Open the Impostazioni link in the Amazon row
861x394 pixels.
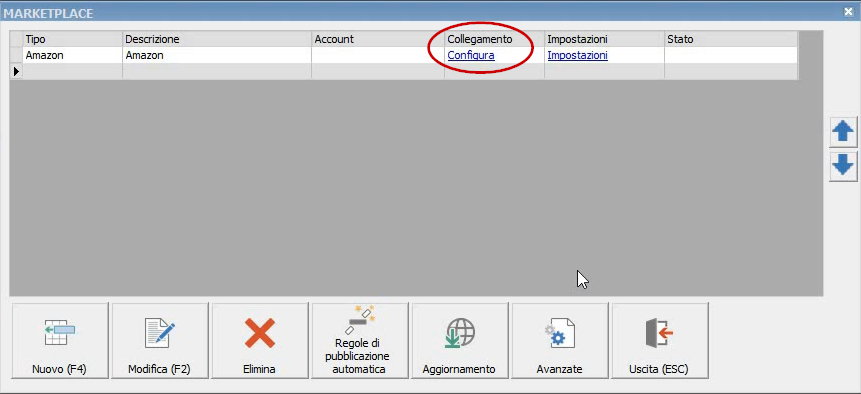coord(578,55)
